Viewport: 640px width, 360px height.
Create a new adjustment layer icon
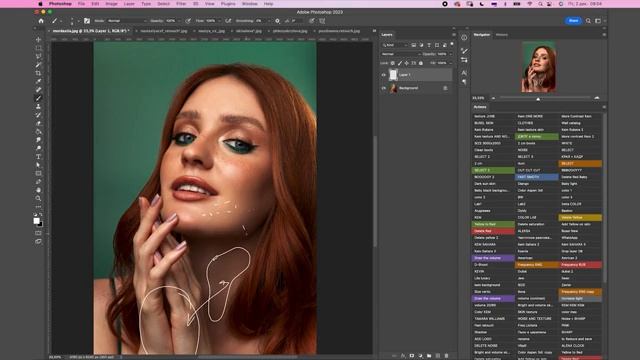tap(420, 356)
